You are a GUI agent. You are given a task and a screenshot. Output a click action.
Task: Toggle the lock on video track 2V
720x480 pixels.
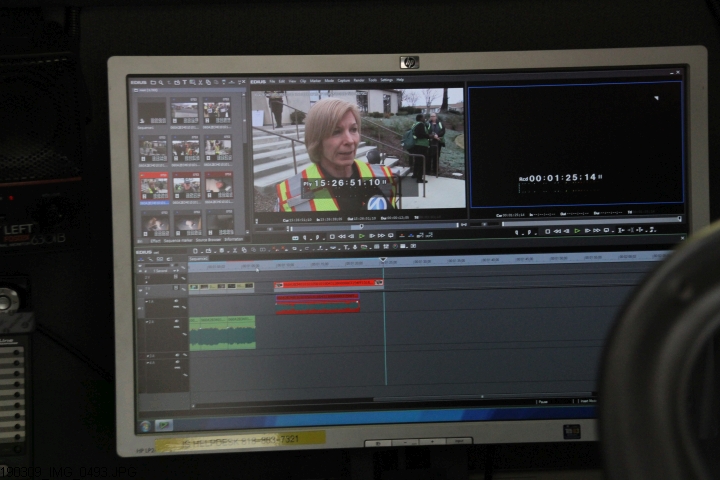tap(183, 278)
